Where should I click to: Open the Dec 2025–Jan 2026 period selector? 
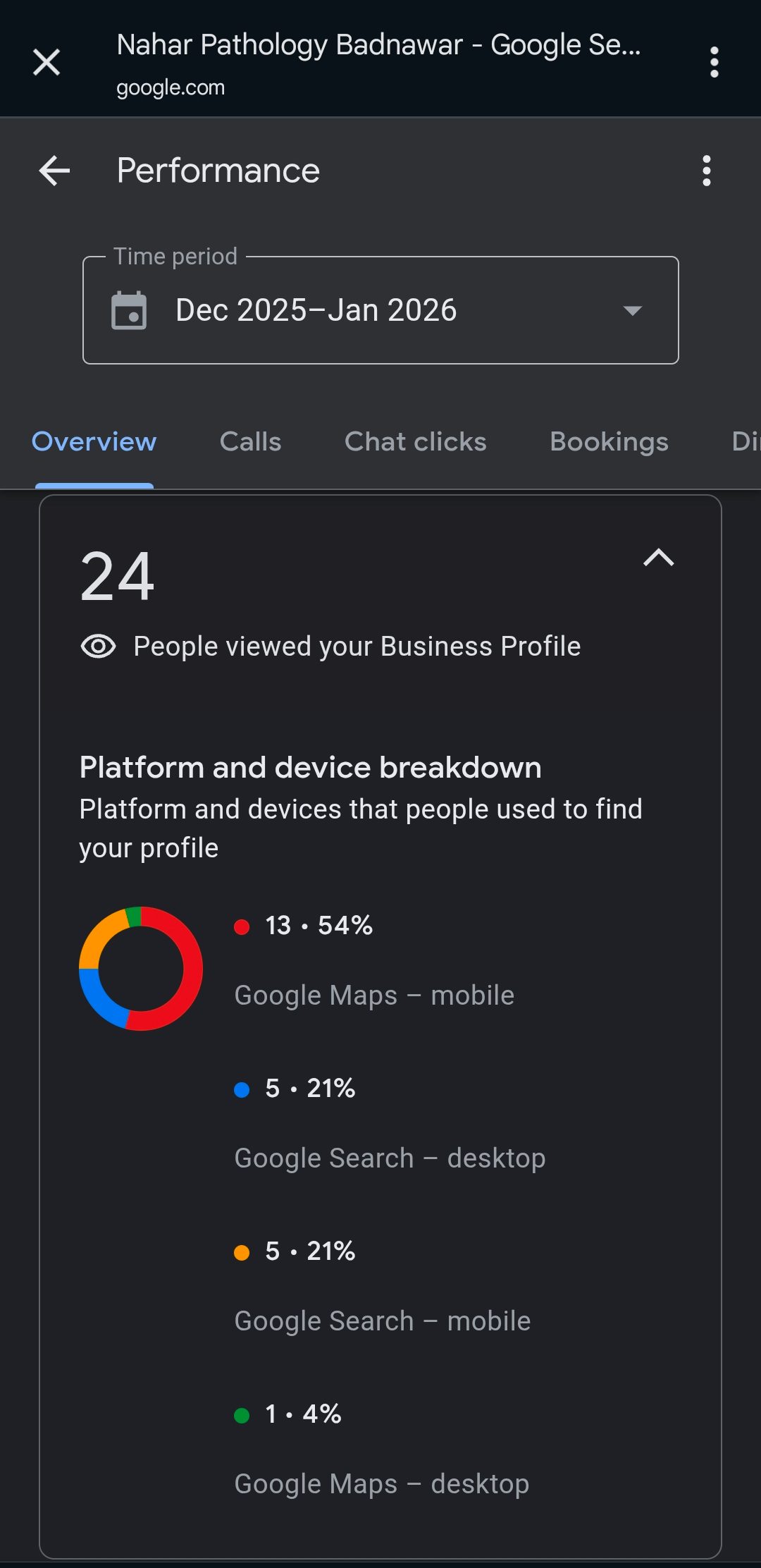316,310
